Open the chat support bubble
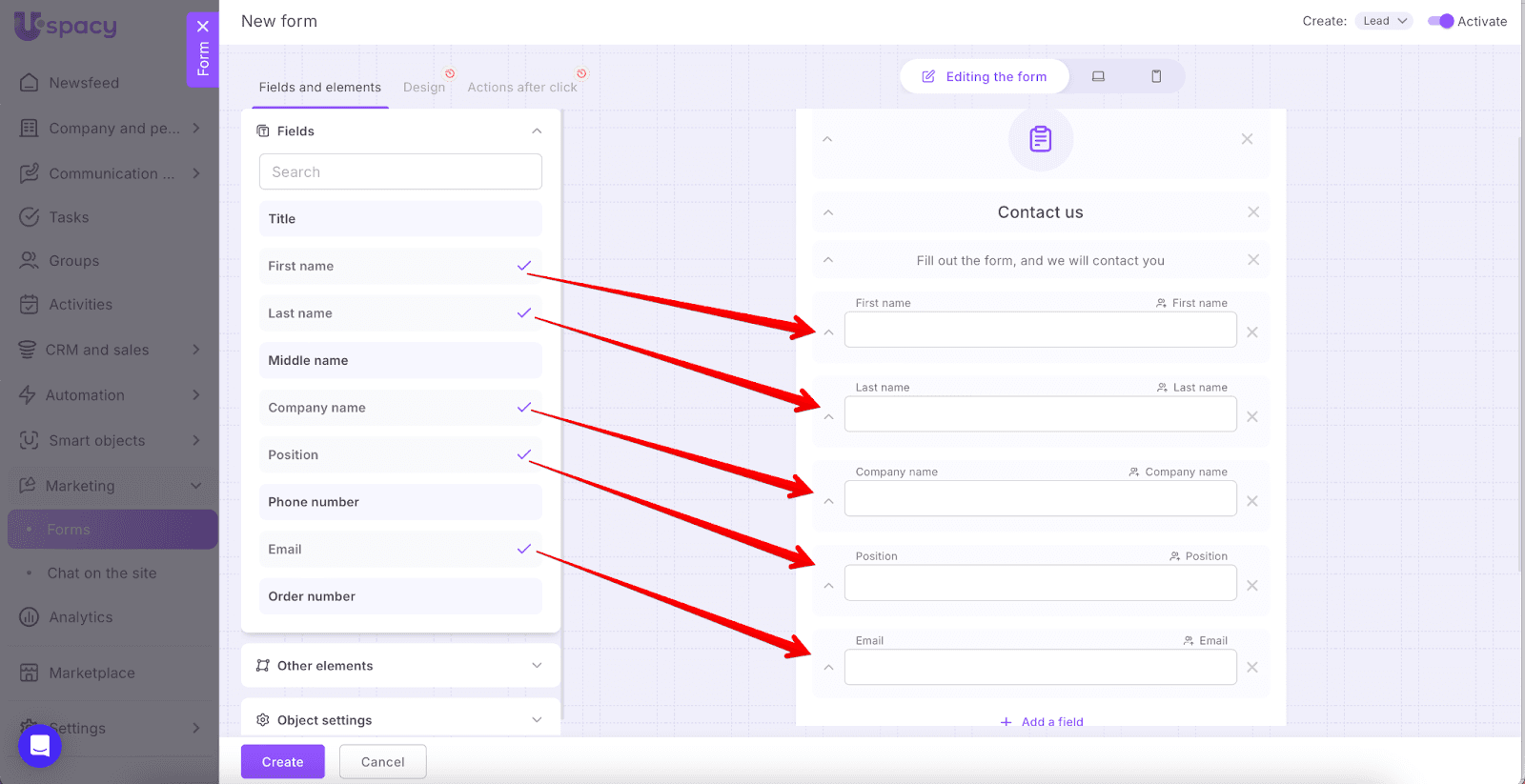This screenshot has width=1525, height=784. [x=40, y=745]
